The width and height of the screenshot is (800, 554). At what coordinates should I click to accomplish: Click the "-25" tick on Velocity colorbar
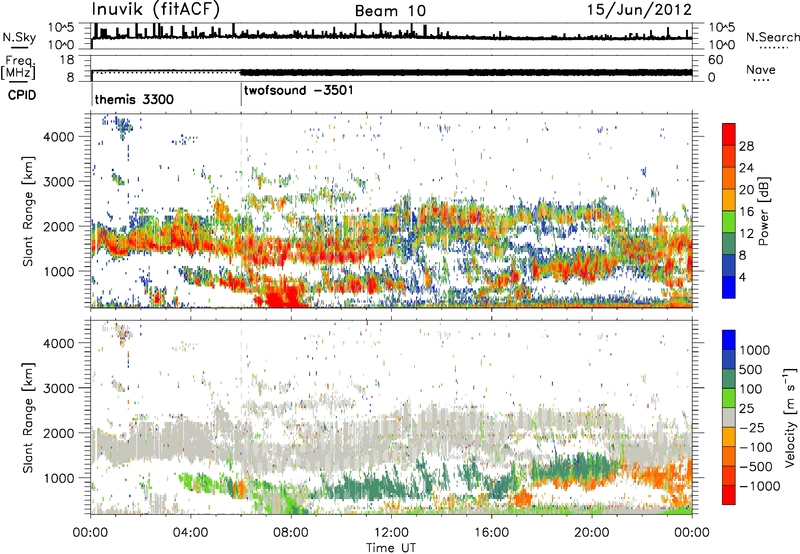coord(754,427)
